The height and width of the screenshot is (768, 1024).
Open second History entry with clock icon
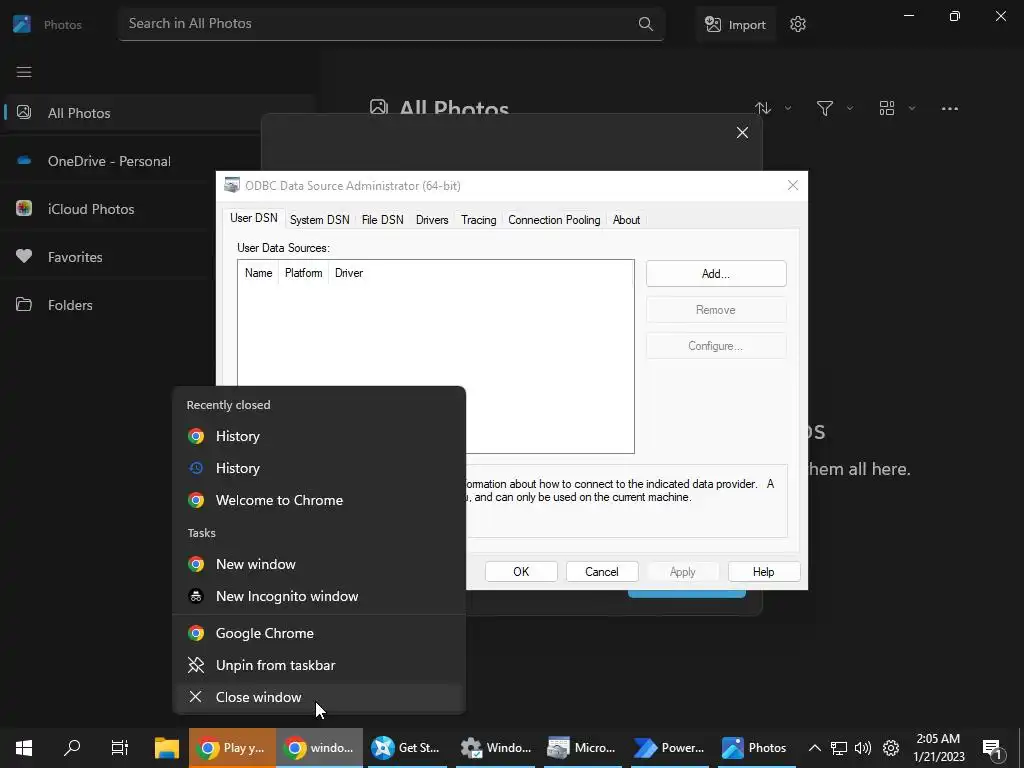319,468
